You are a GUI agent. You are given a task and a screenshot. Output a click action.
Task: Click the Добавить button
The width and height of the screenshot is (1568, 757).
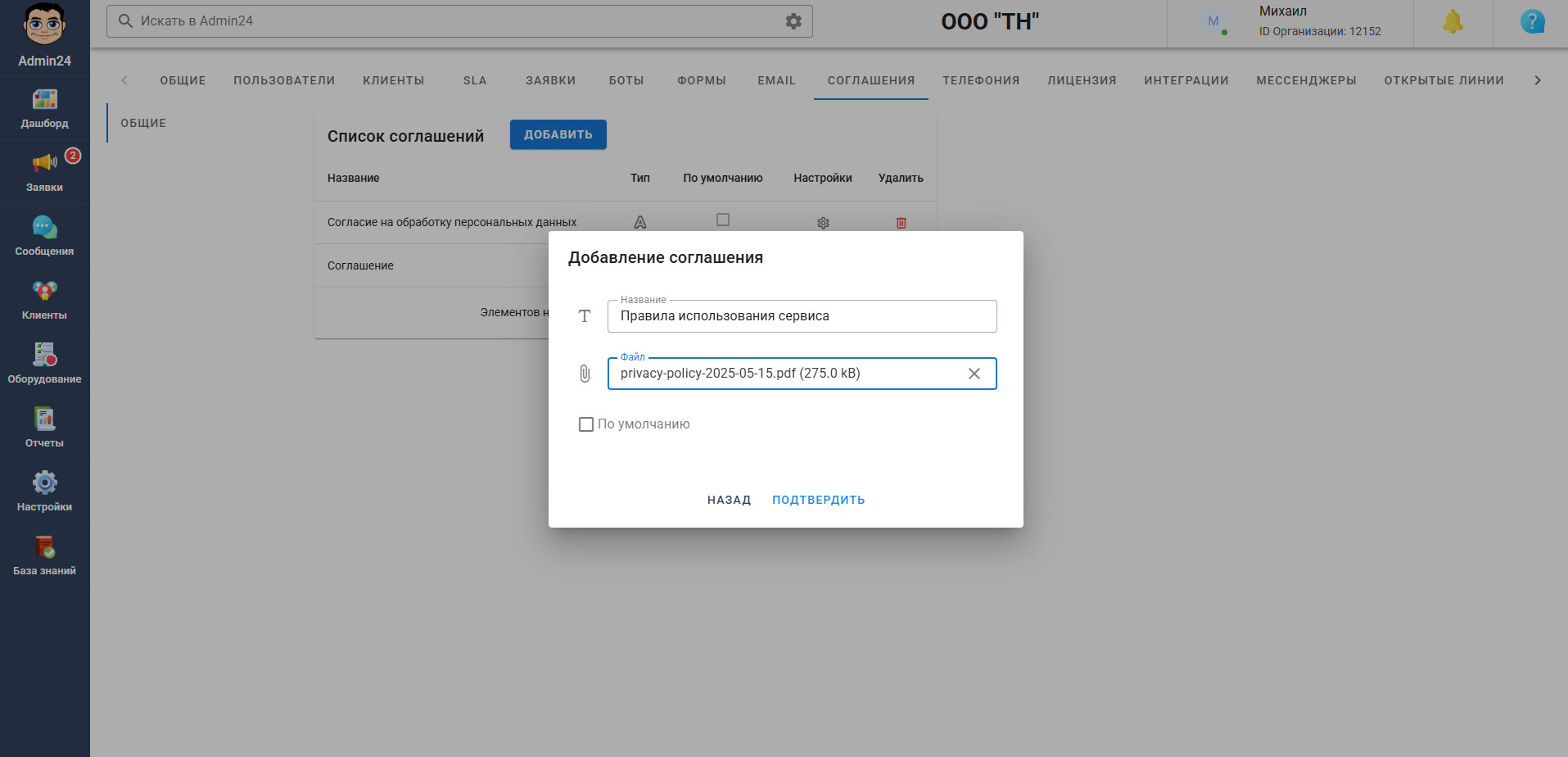tap(558, 134)
